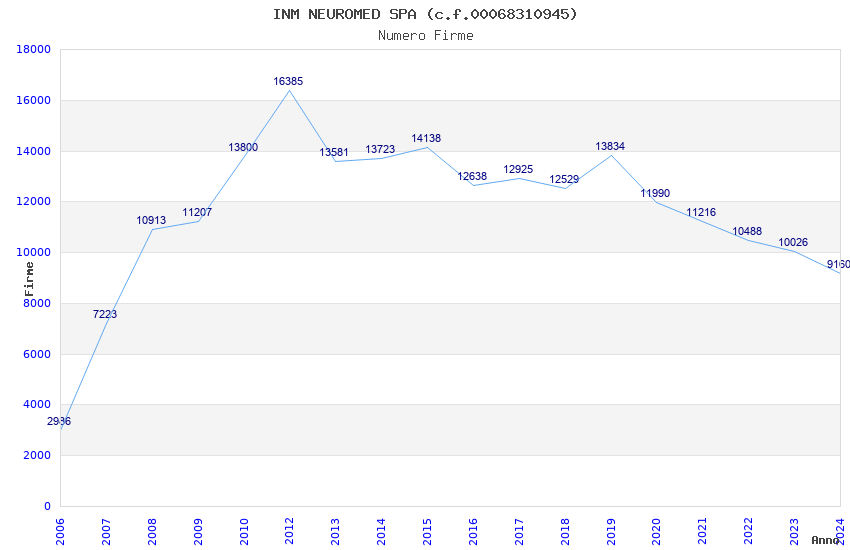Click the x-axis year 2015
This screenshot has height=550, width=850.
tap(427, 531)
